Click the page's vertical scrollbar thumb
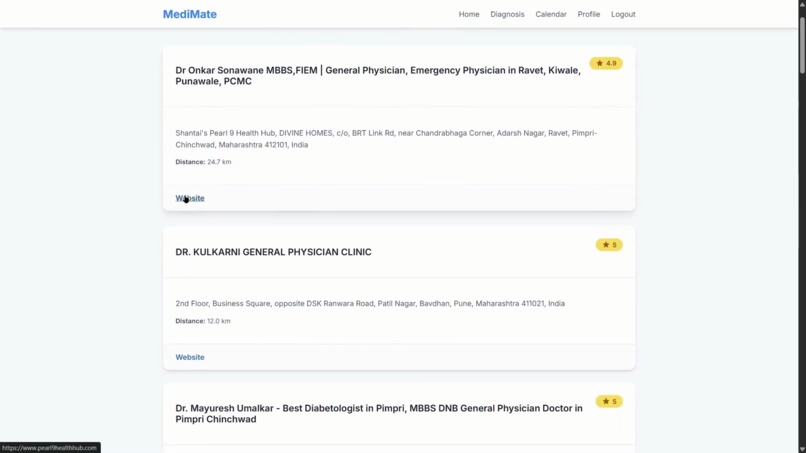The height and width of the screenshot is (453, 806). 802,46
